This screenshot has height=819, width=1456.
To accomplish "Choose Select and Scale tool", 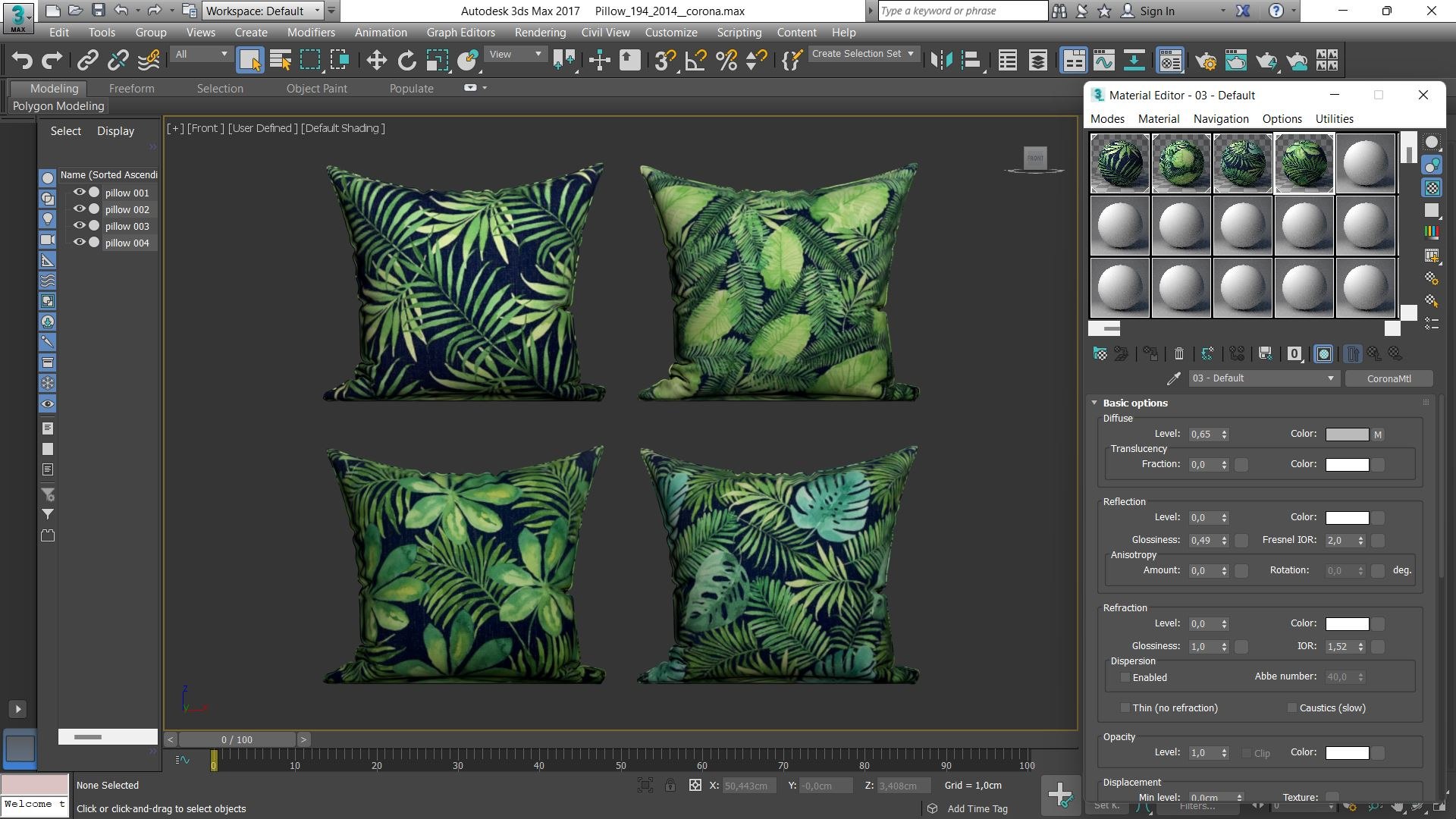I will click(437, 61).
